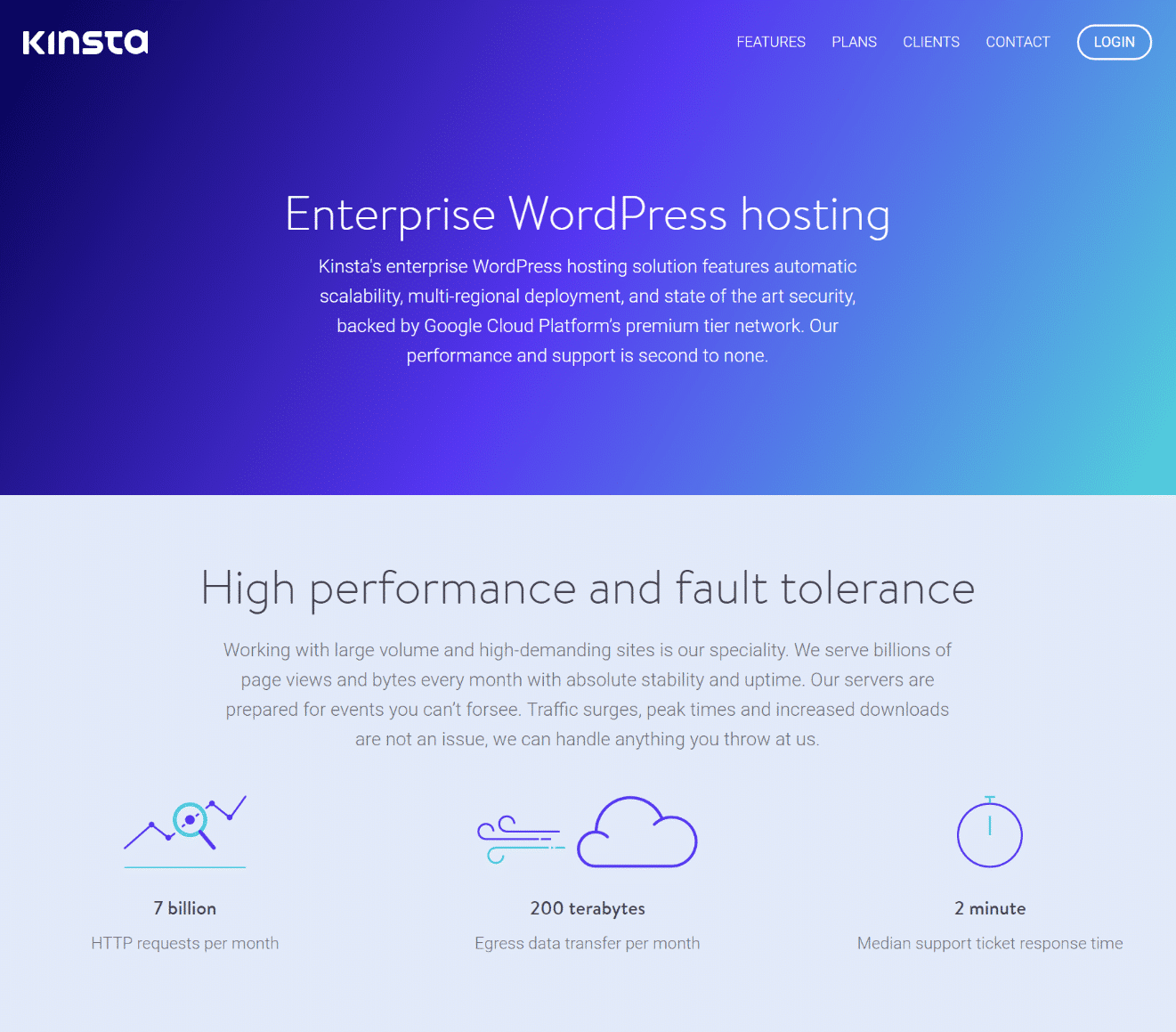Click the paragraph starting Working with large volume
Image resolution: width=1176 pixels, height=1032 pixels.
(x=588, y=695)
